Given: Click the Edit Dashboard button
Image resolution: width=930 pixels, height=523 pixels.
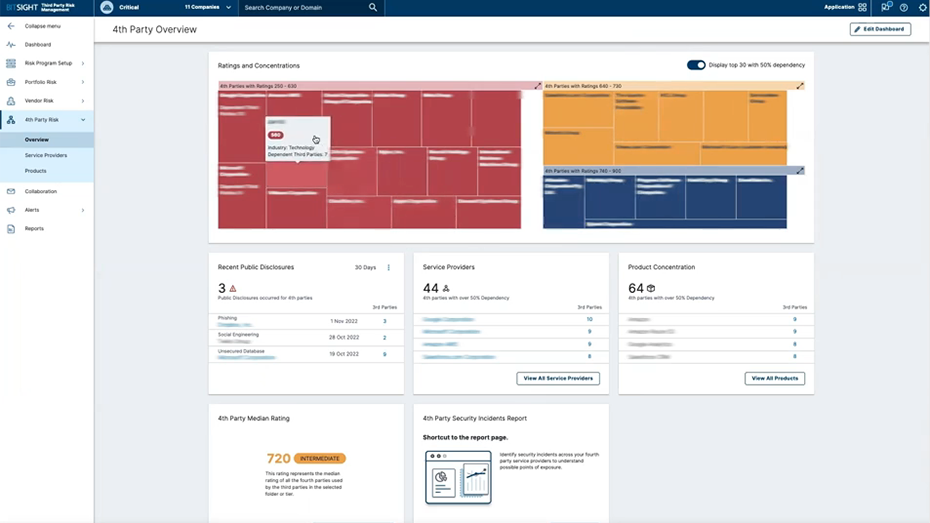Looking at the screenshot, I should pyautogui.click(x=880, y=29).
